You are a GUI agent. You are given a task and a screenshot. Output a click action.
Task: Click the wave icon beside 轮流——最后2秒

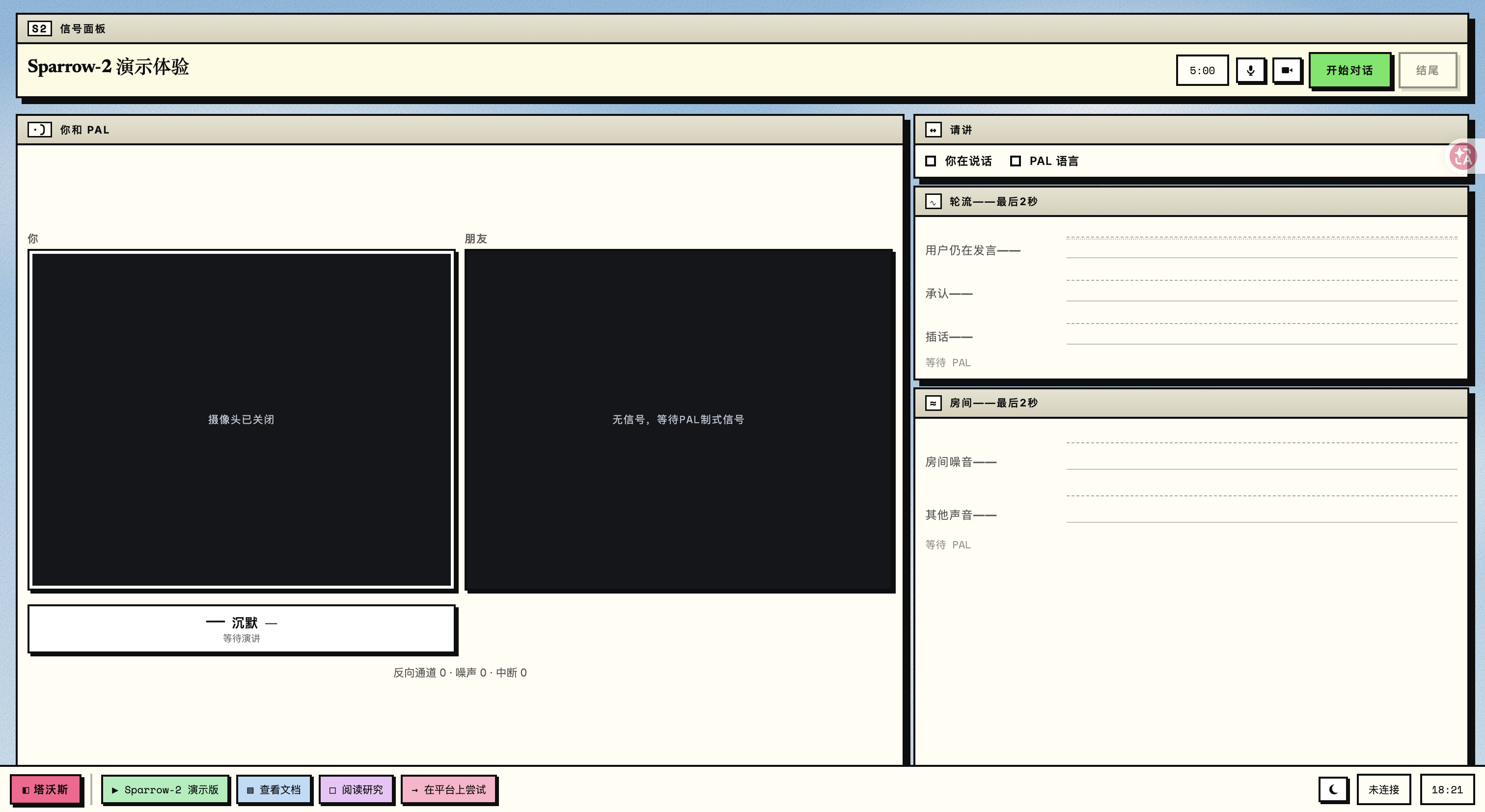click(x=933, y=202)
